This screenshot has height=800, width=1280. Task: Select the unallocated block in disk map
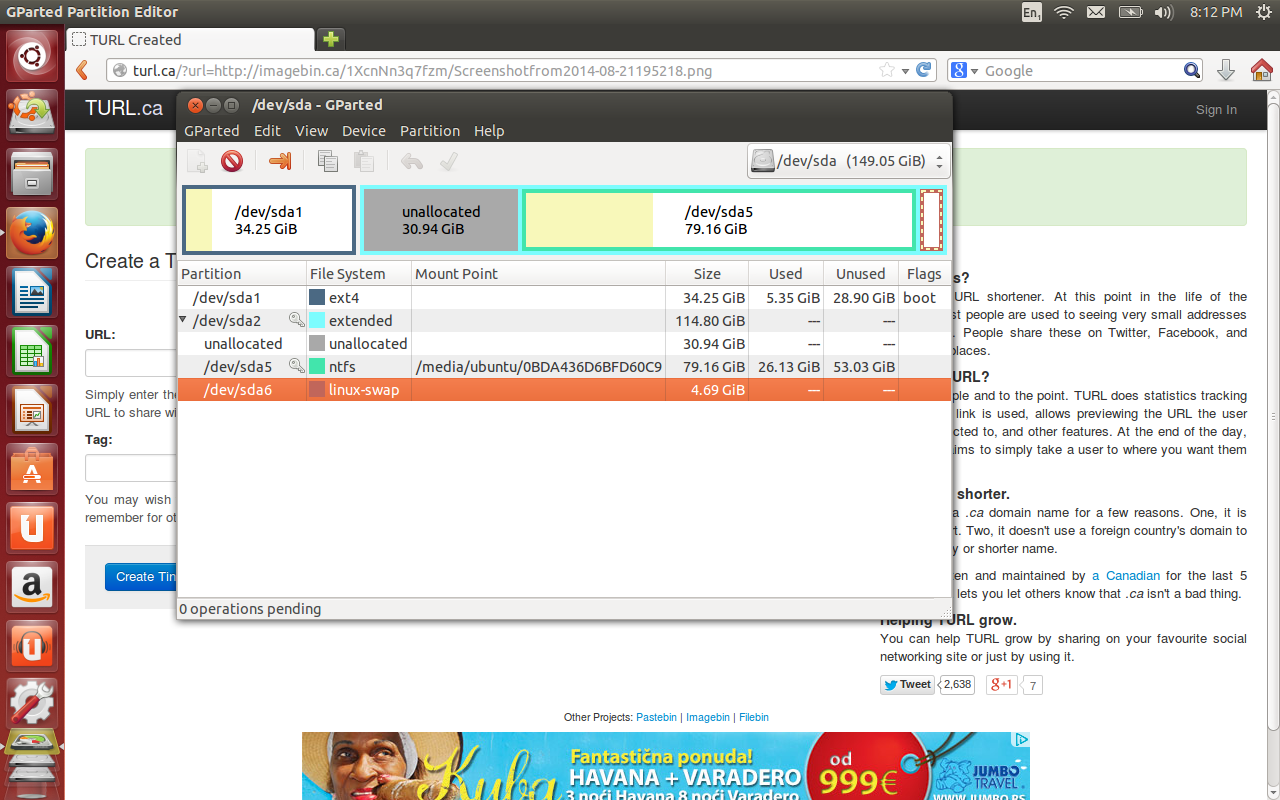click(441, 220)
